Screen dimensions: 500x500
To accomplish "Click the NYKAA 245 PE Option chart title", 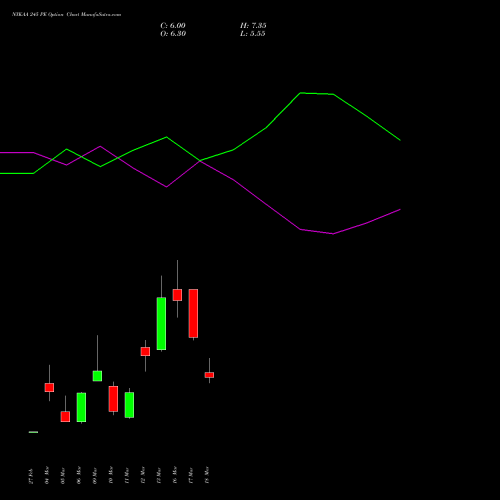I will click(66, 15).
